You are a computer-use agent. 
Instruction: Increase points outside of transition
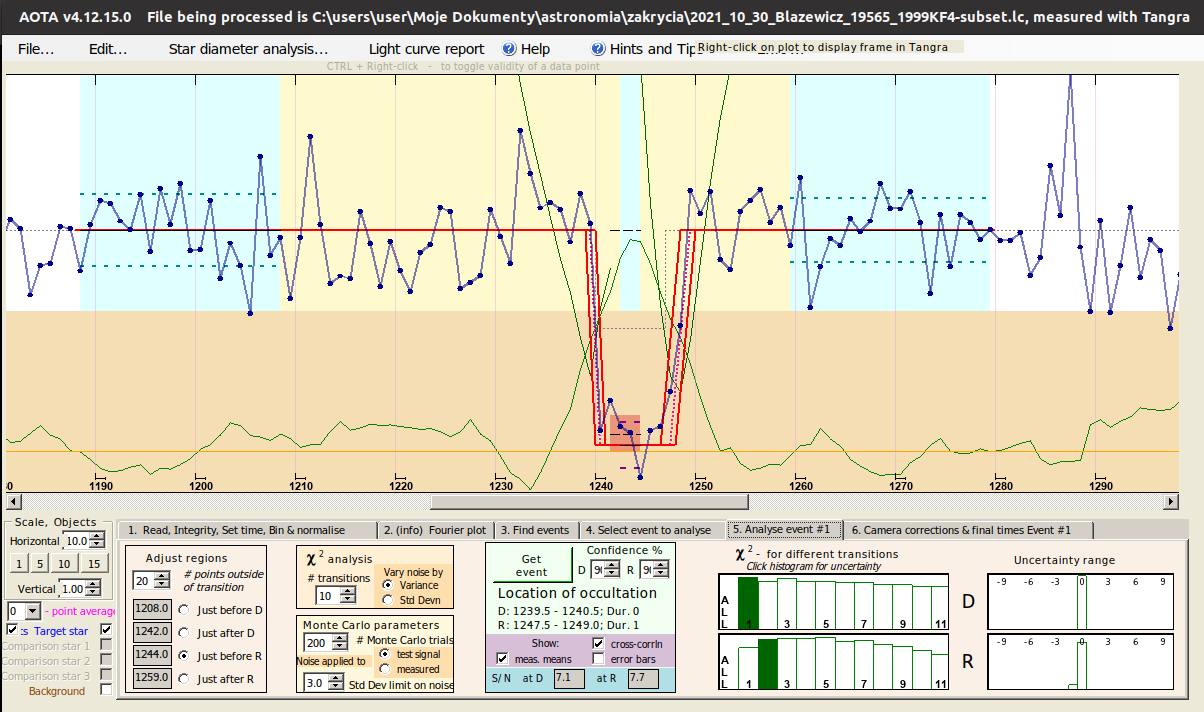[x=162, y=577]
